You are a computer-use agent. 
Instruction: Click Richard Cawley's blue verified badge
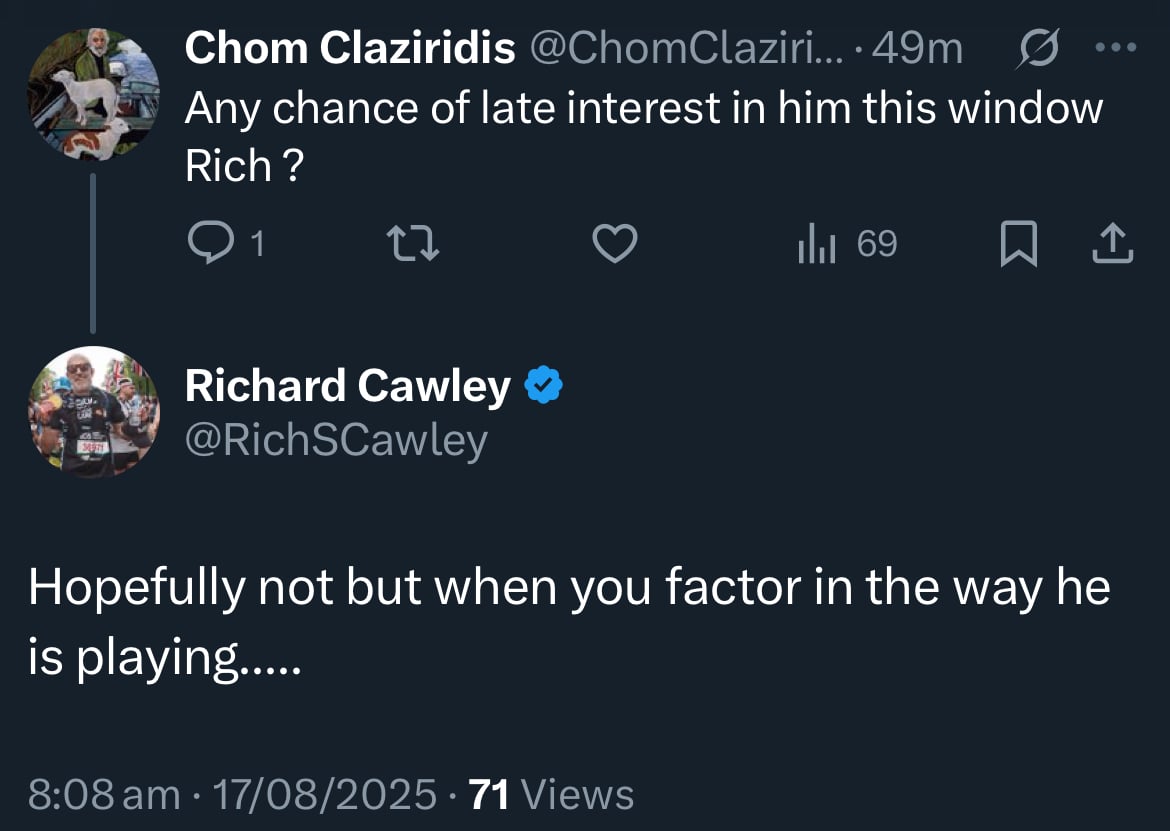coord(543,385)
